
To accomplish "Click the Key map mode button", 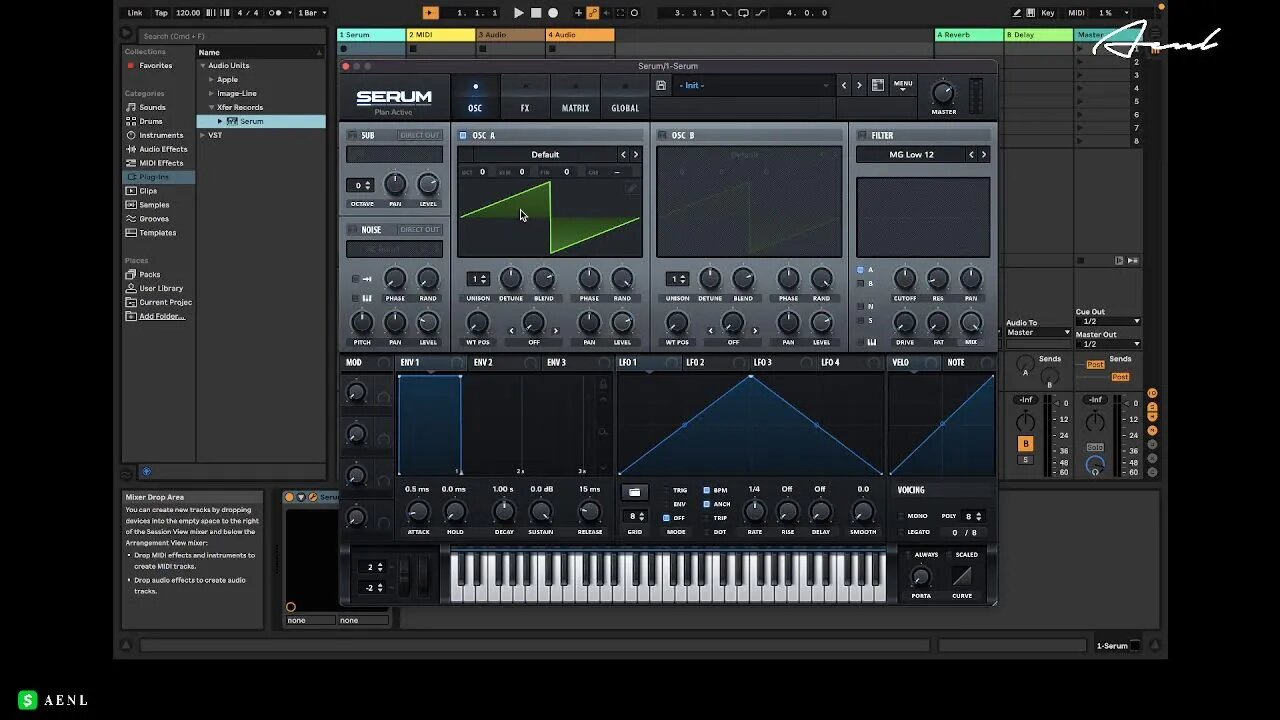I will [x=1048, y=13].
